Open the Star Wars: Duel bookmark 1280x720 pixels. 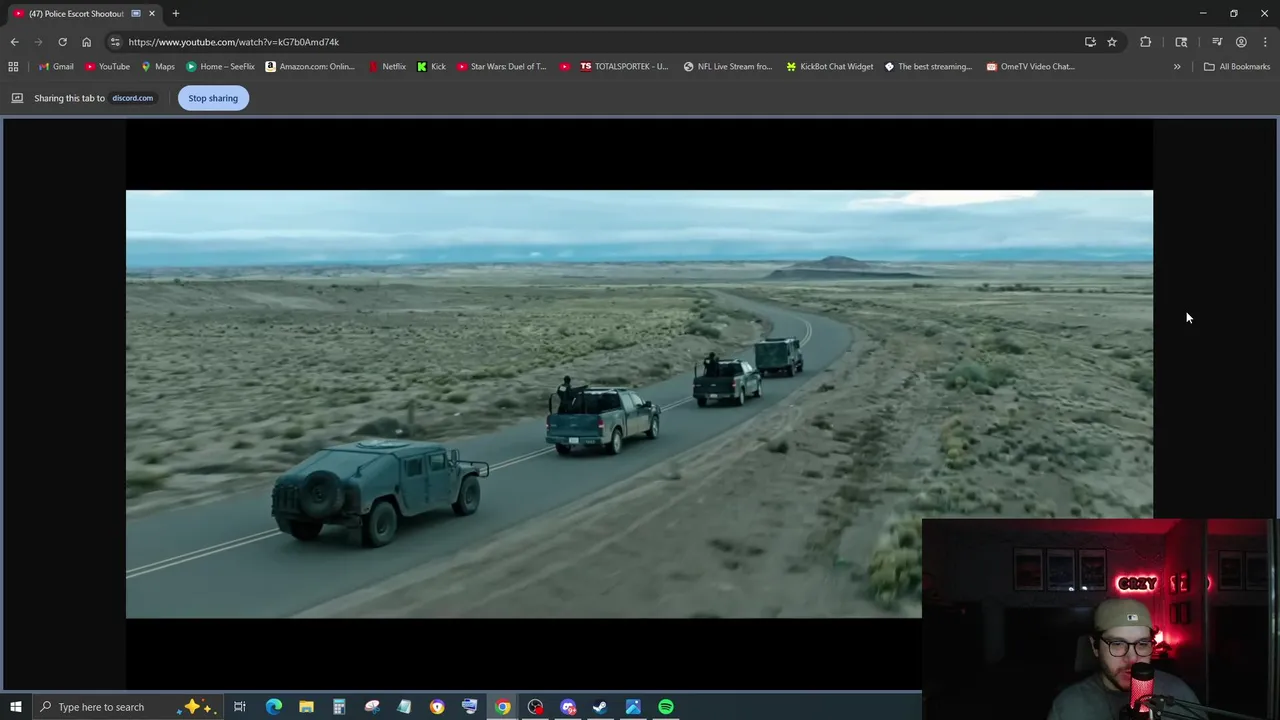tap(502, 67)
